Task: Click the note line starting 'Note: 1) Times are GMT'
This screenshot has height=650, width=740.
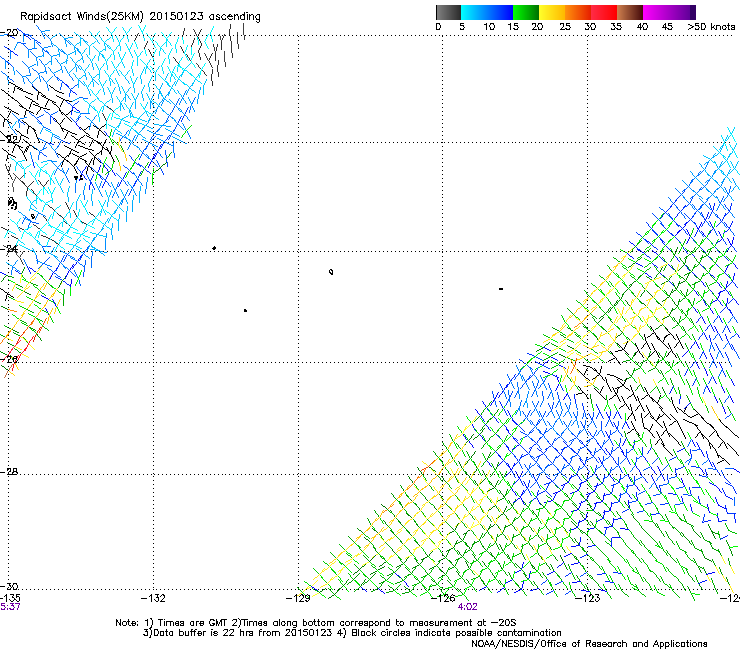Action: (316, 623)
